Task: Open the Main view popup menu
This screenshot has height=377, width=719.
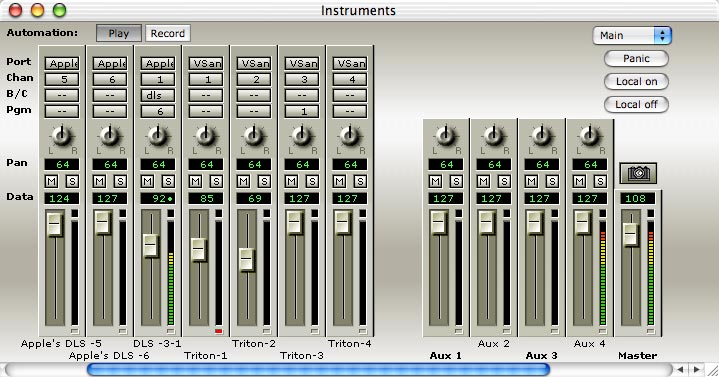Action: click(632, 35)
